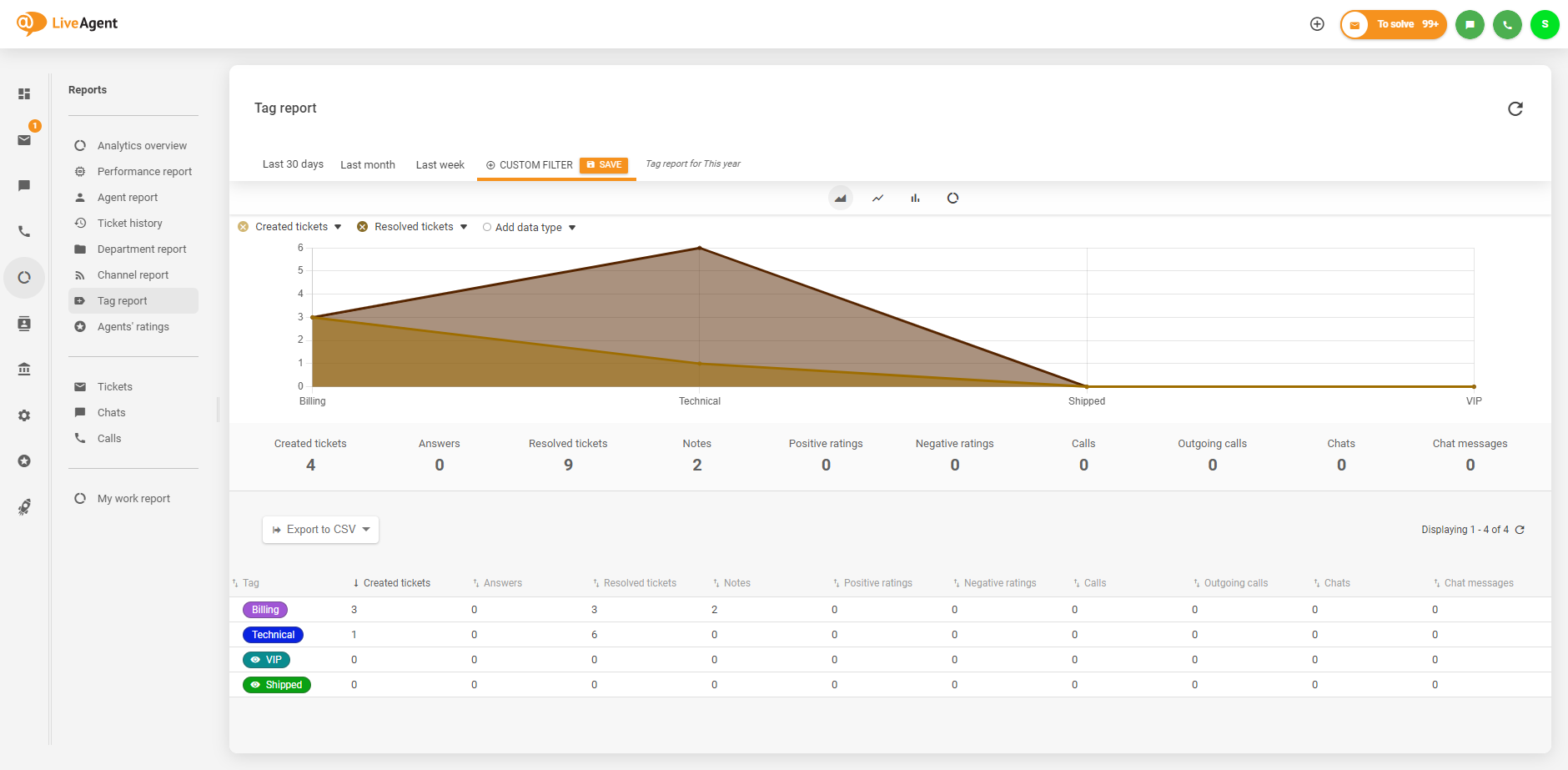This screenshot has height=770, width=1568.
Task: Select the area chart view icon
Action: (x=840, y=198)
